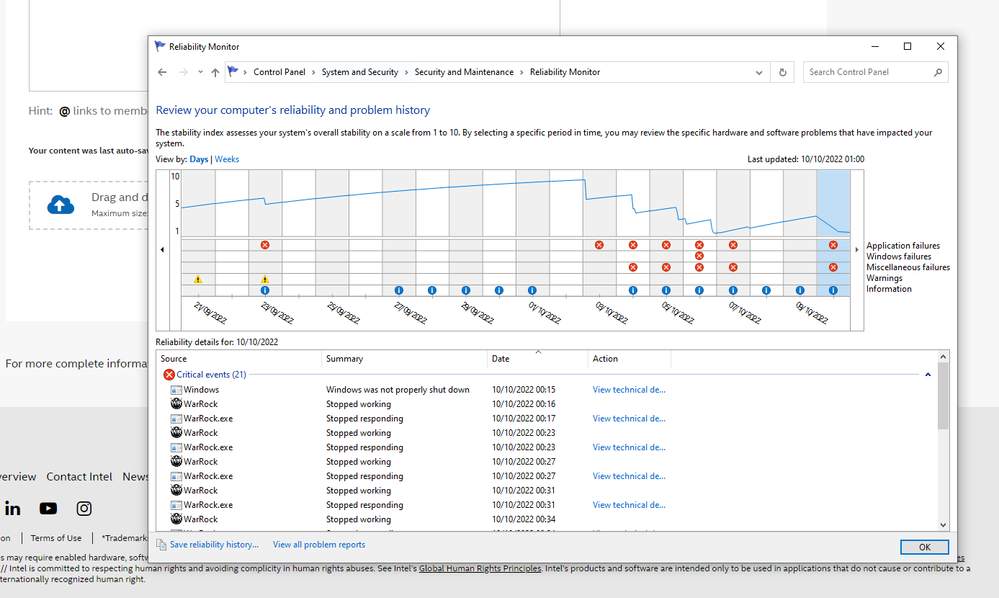View technical details for WarRock.exe at 00:27

[629, 476]
